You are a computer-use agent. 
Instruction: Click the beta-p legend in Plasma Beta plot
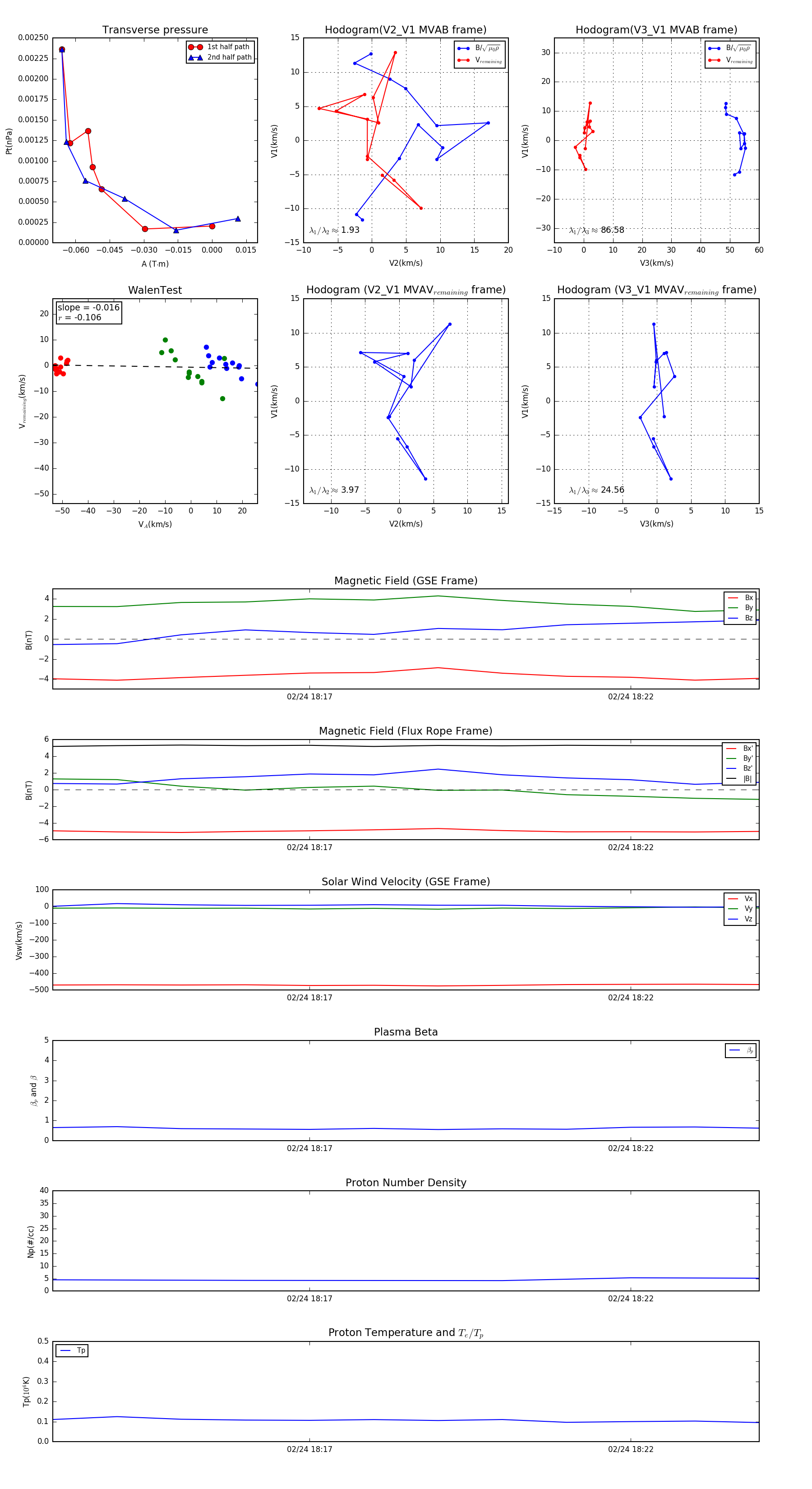point(741,1050)
